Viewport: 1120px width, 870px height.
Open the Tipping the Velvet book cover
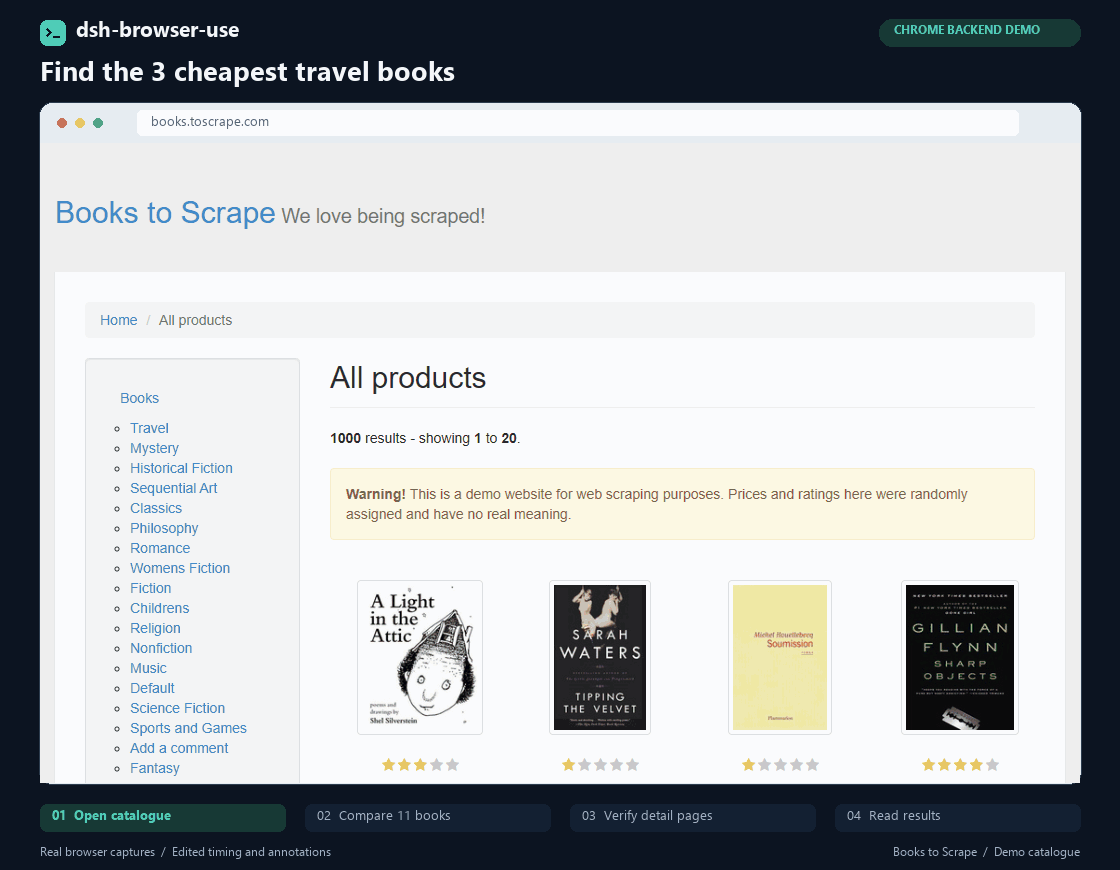pos(600,657)
